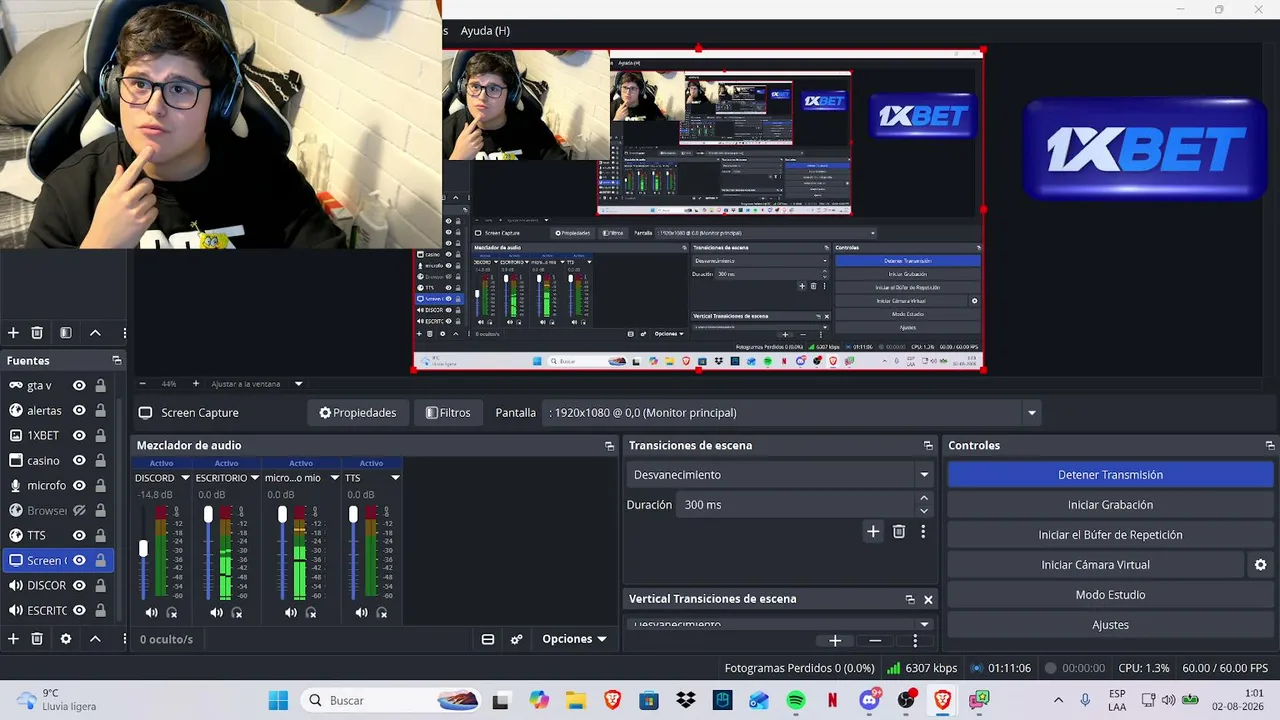
Task: Delete selected source with Fuentes trash icon
Action: click(x=37, y=638)
